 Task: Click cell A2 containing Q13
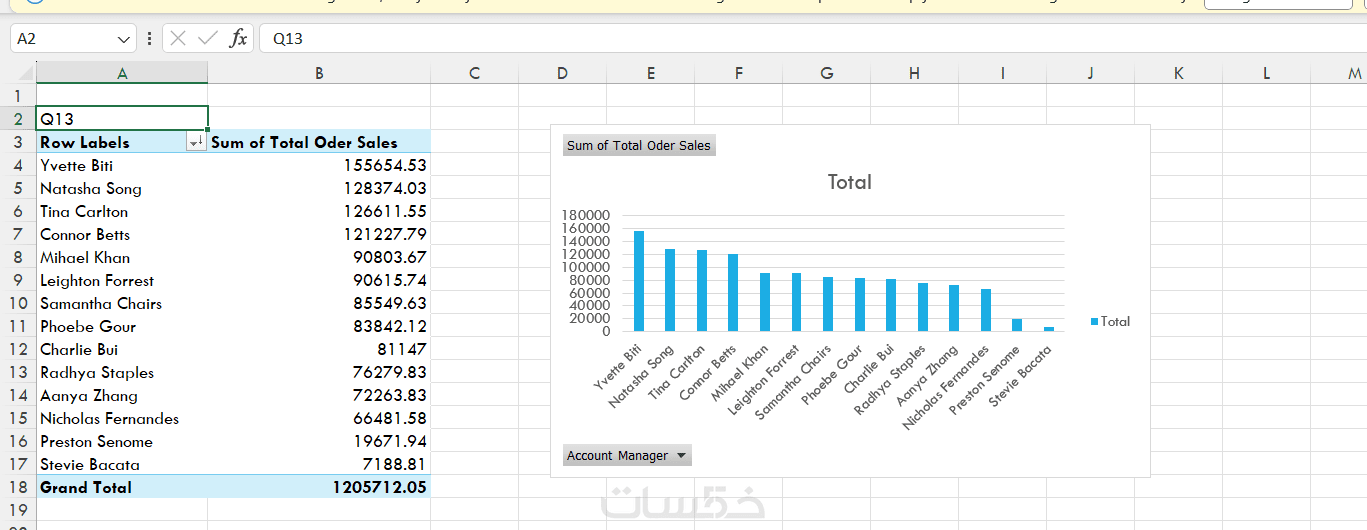pyautogui.click(x=122, y=119)
